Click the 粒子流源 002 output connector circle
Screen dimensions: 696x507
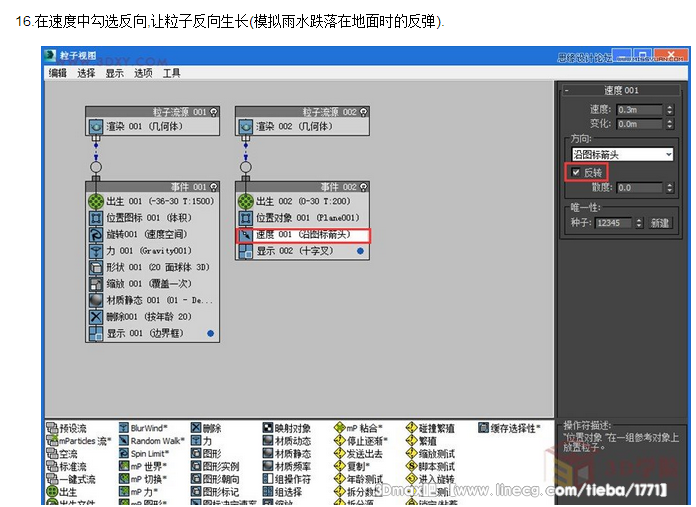(245, 167)
